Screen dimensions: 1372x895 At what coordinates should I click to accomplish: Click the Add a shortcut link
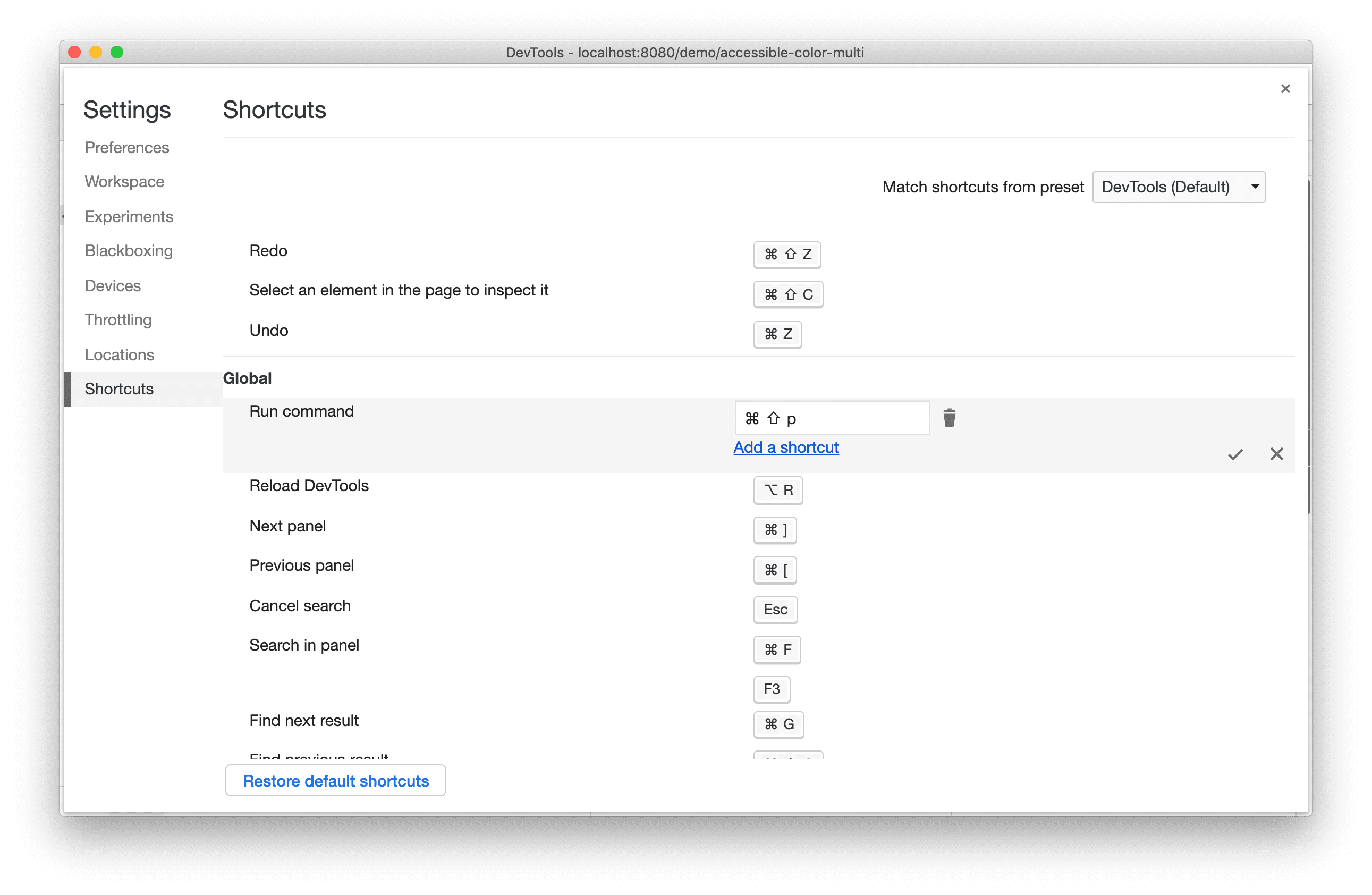tap(787, 447)
